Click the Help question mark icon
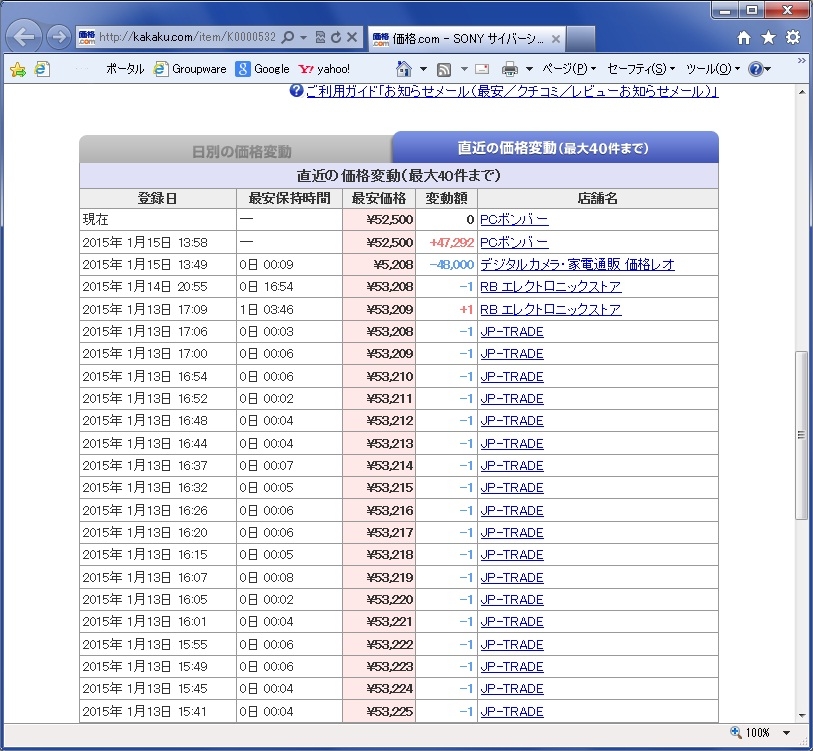The image size is (813, 751). (x=756, y=69)
